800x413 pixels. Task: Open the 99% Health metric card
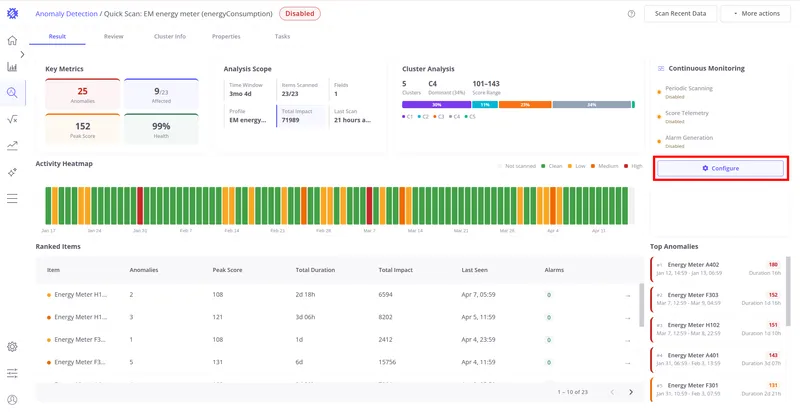click(161, 129)
